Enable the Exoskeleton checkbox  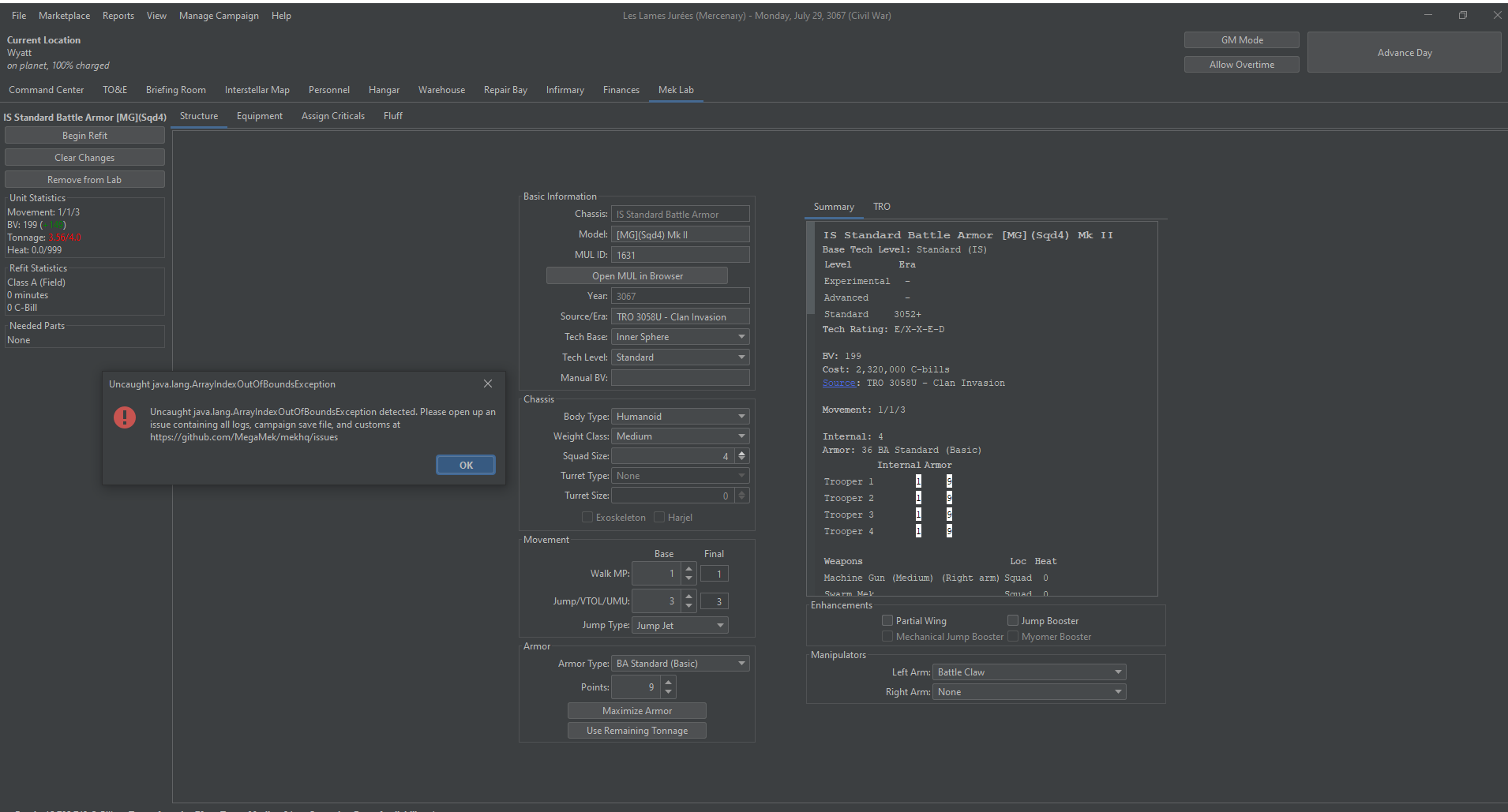[587, 517]
